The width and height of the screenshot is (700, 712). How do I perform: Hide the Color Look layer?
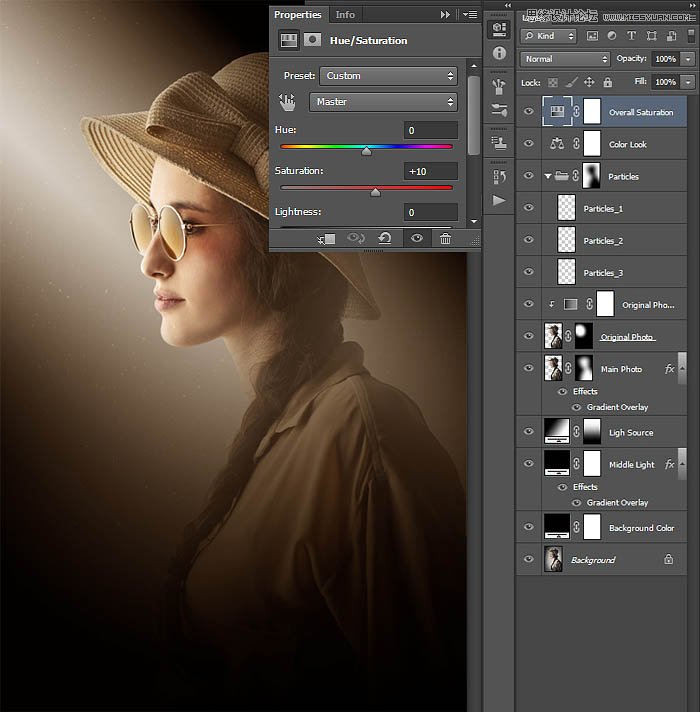(529, 144)
